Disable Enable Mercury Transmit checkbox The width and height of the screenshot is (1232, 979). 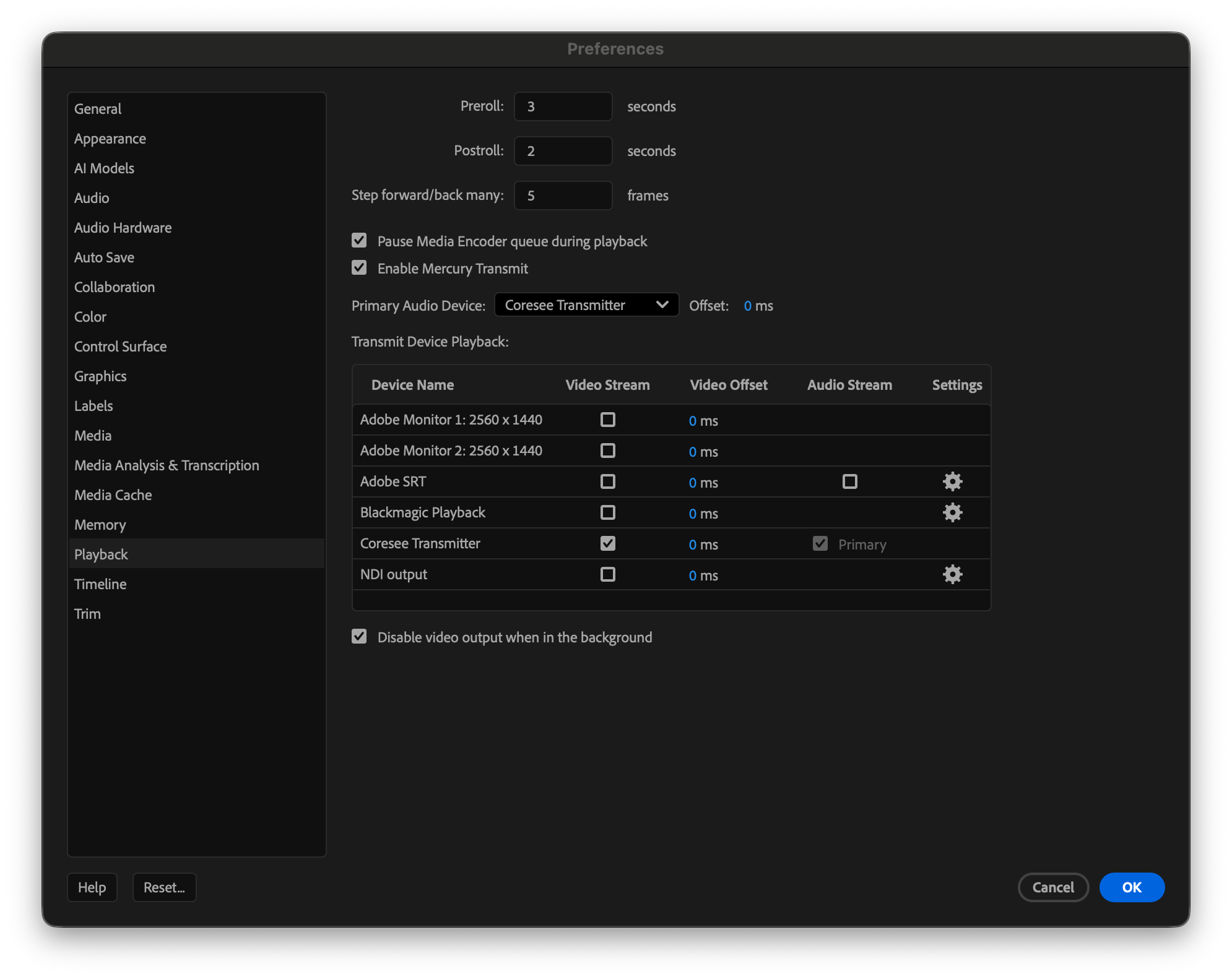[359, 267]
